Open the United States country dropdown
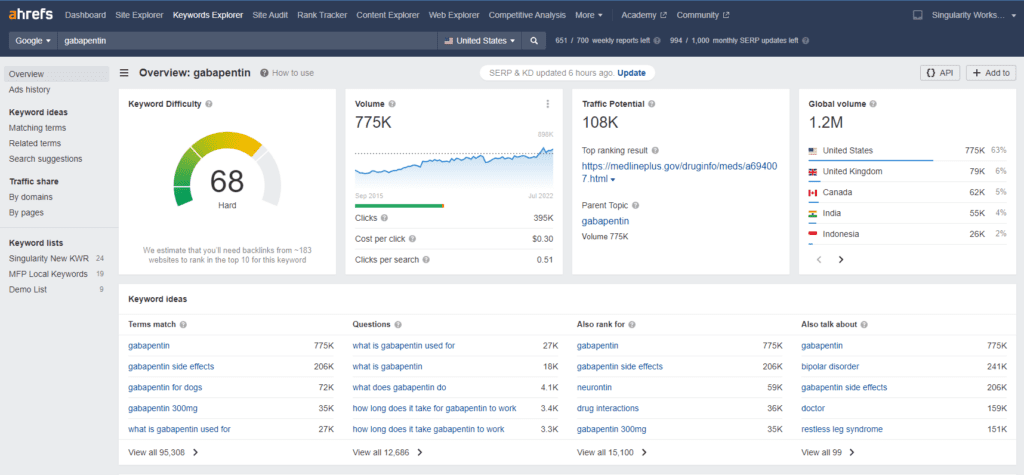 (479, 41)
